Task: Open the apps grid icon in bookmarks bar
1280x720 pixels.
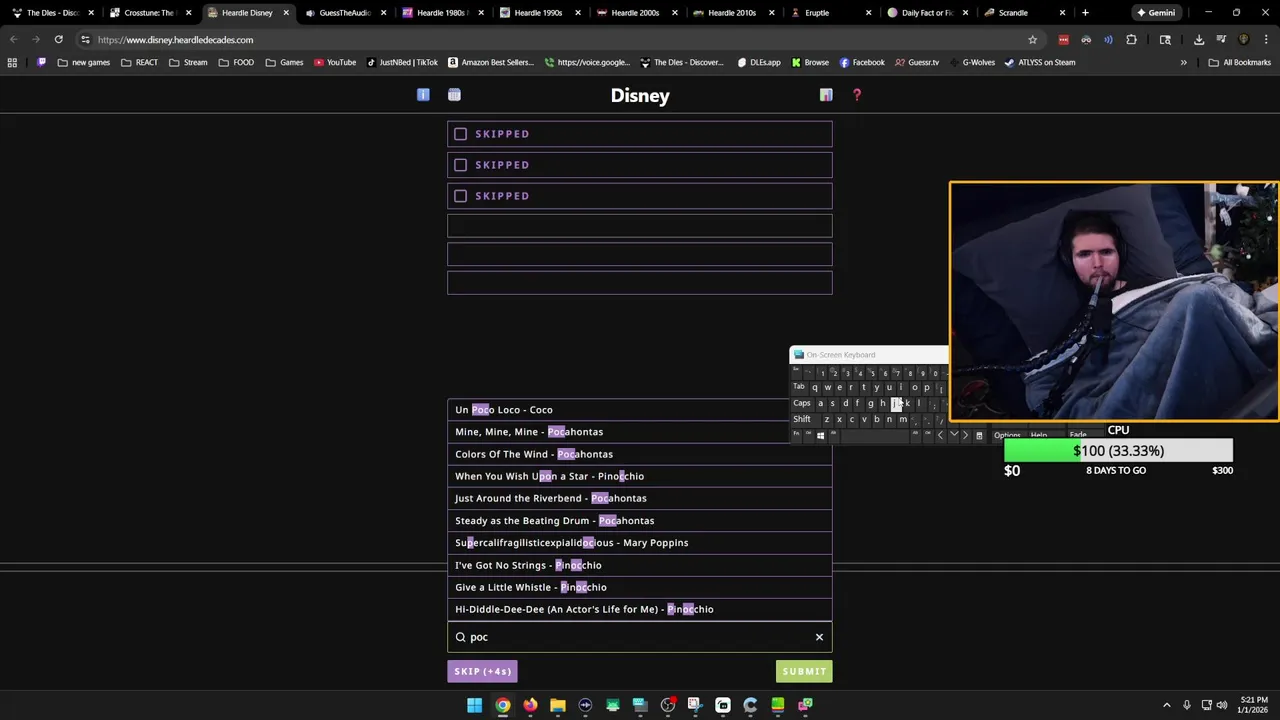Action: pyautogui.click(x=12, y=62)
